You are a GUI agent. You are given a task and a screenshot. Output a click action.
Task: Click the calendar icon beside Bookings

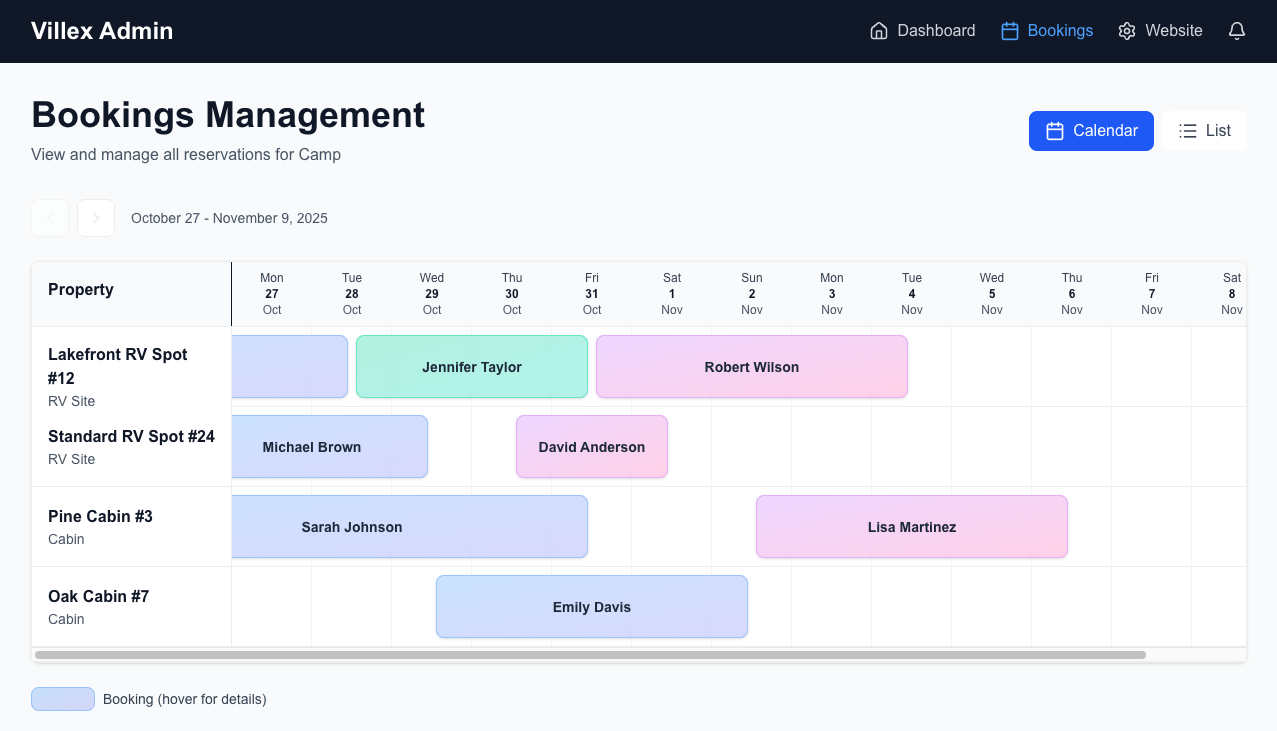pos(1010,31)
